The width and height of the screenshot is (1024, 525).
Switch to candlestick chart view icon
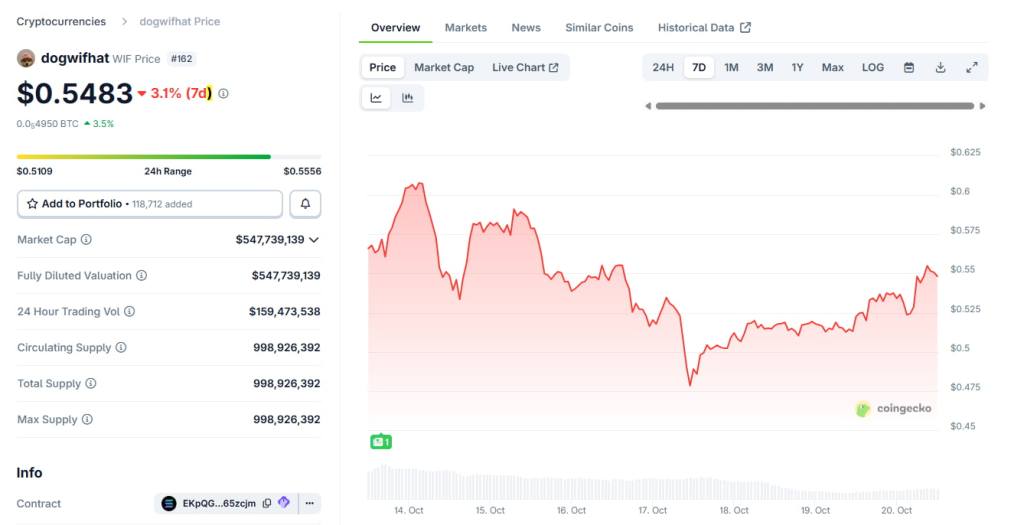point(408,98)
